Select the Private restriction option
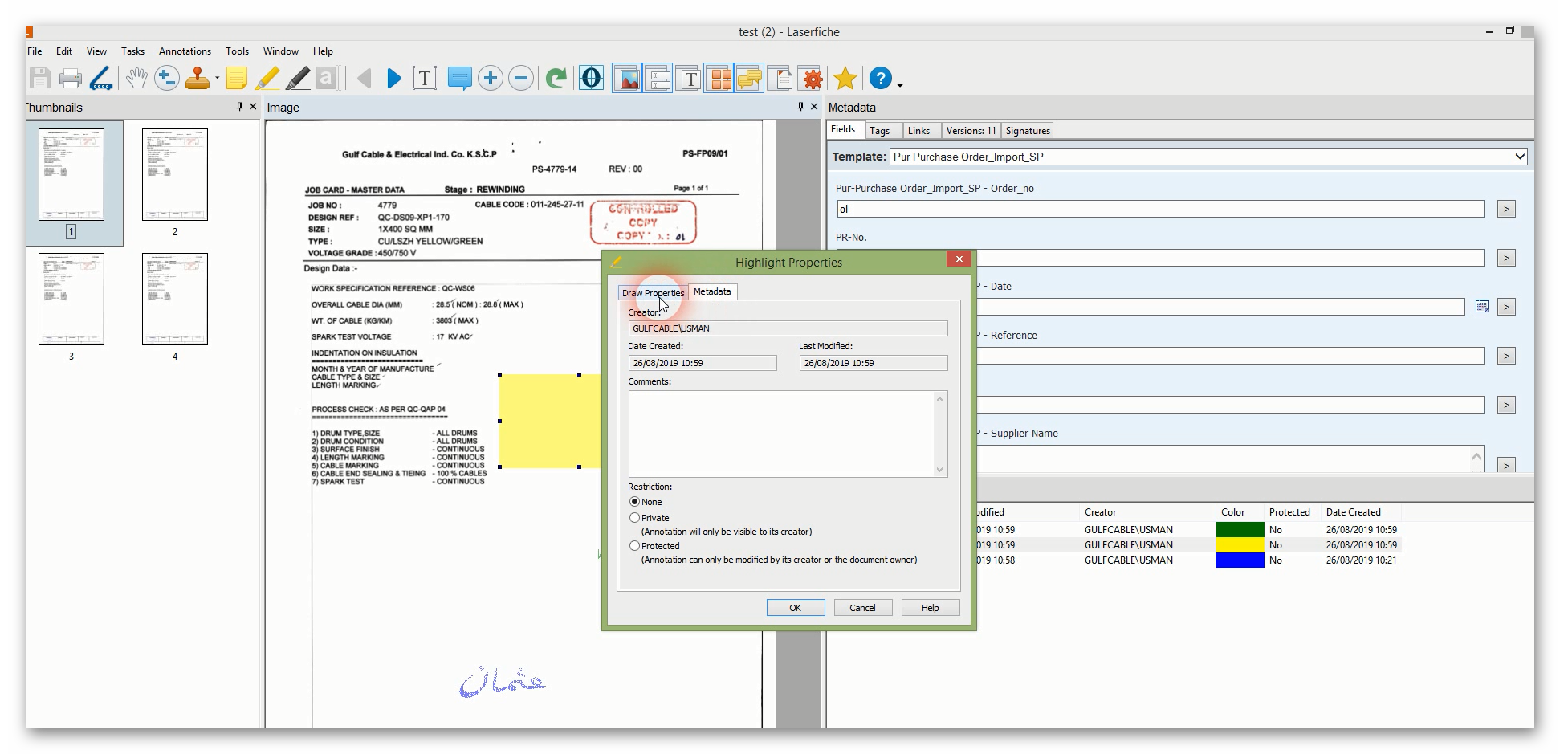Screen dimensions: 1568x754 click(635, 518)
